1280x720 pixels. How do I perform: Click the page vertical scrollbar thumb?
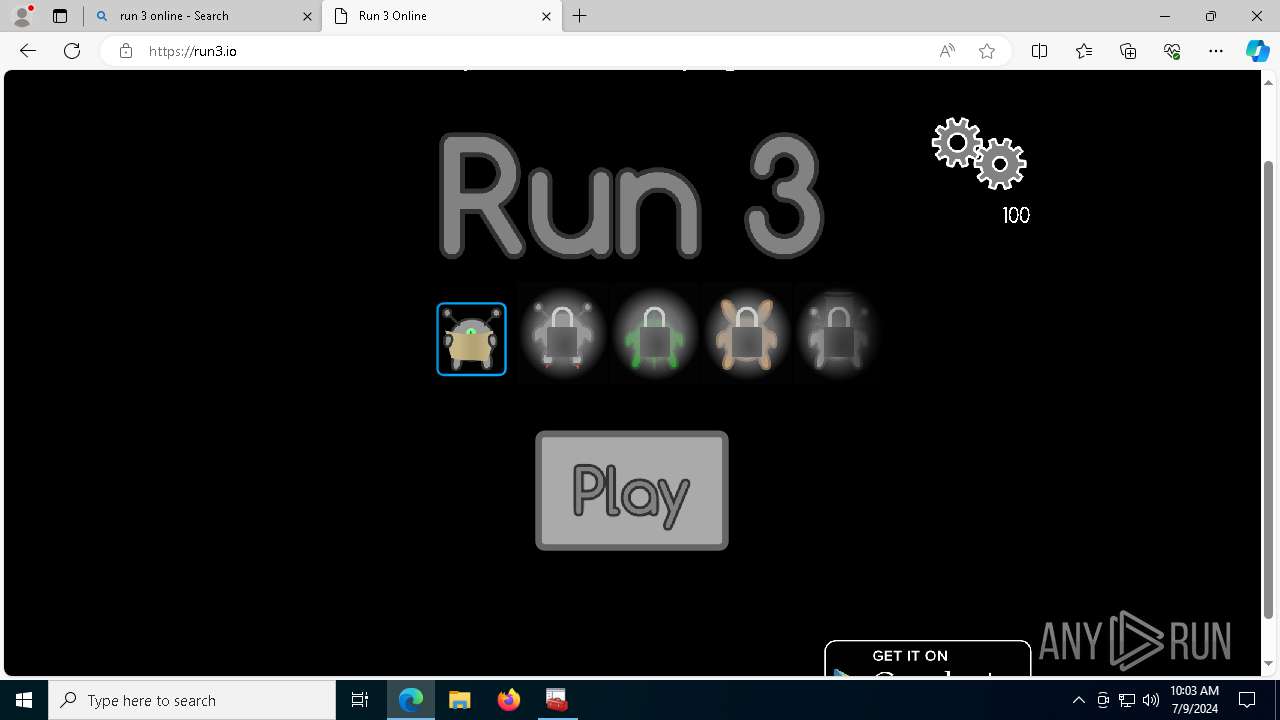[x=1269, y=389]
